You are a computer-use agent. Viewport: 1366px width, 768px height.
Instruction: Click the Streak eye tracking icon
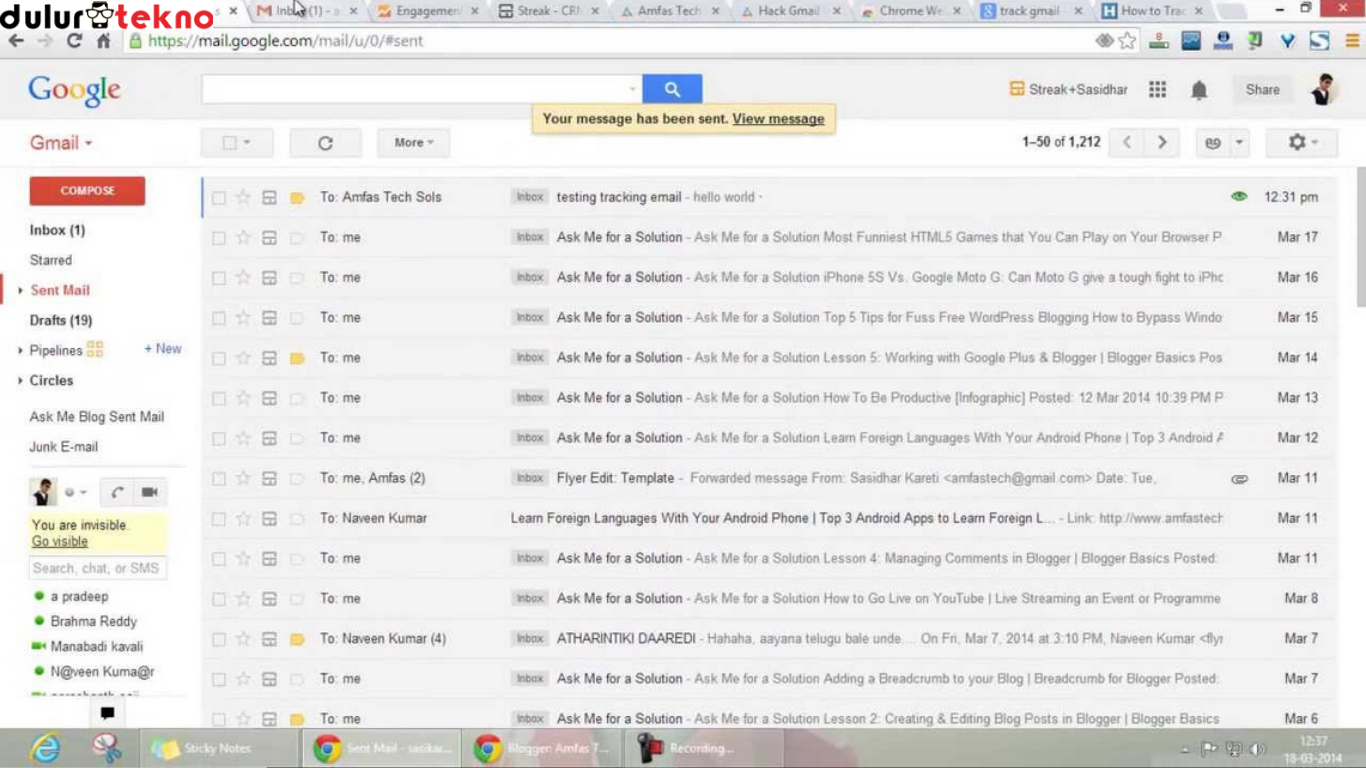click(1240, 197)
